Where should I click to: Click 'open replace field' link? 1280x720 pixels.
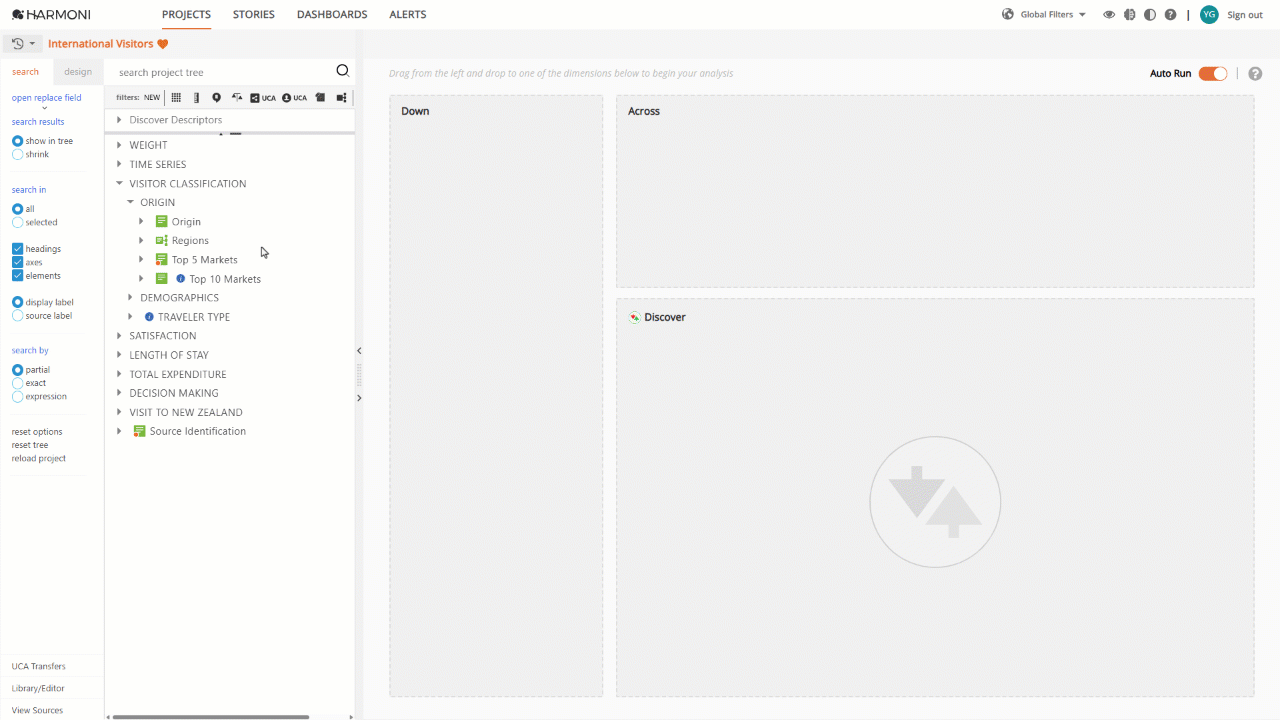click(46, 98)
